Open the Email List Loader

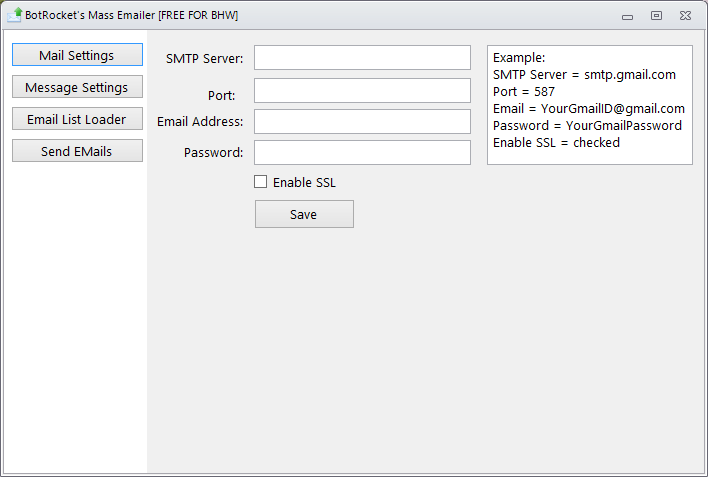pos(77,119)
